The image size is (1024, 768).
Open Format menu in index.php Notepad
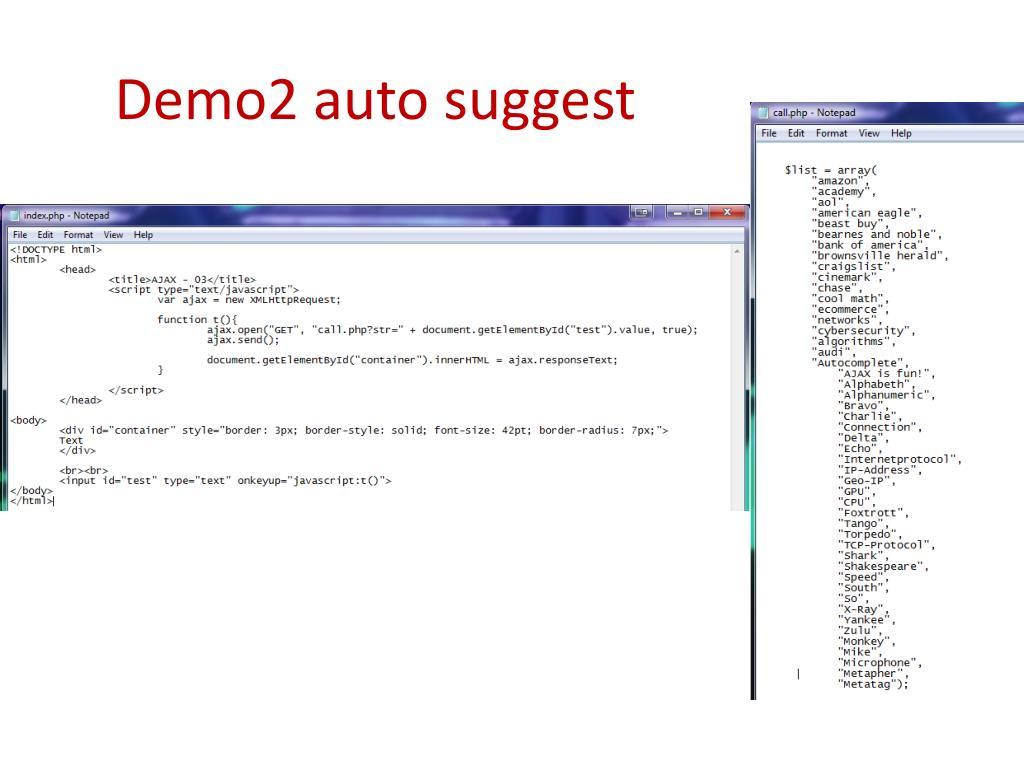coord(78,234)
